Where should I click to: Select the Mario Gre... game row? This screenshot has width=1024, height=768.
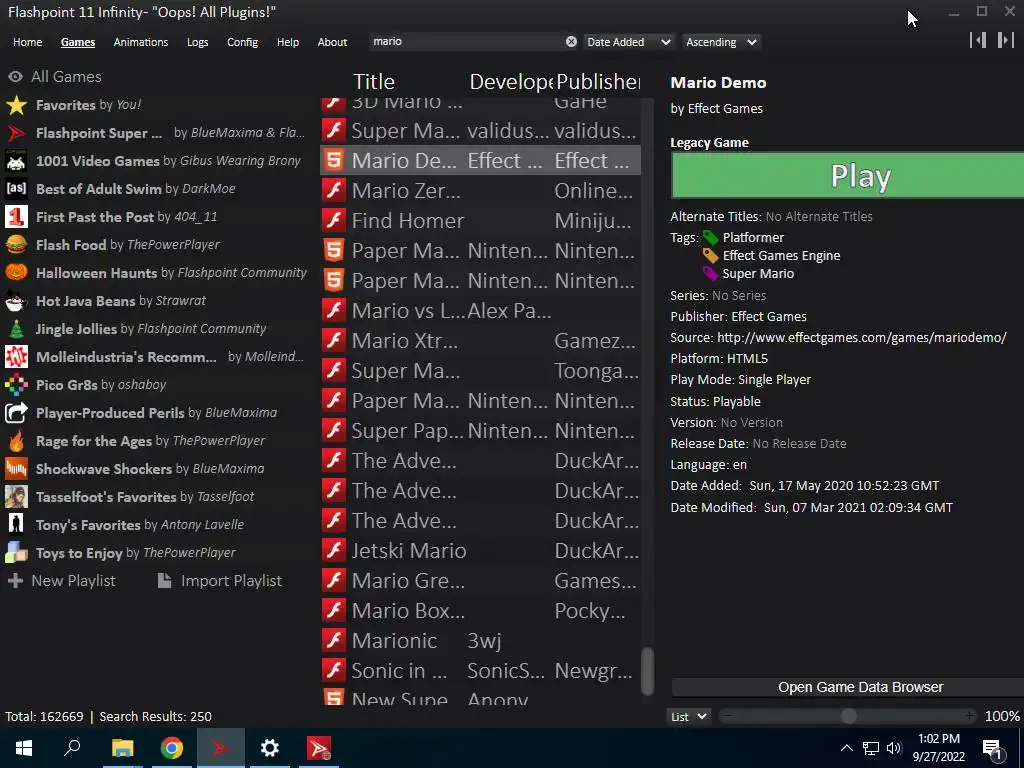pos(481,581)
